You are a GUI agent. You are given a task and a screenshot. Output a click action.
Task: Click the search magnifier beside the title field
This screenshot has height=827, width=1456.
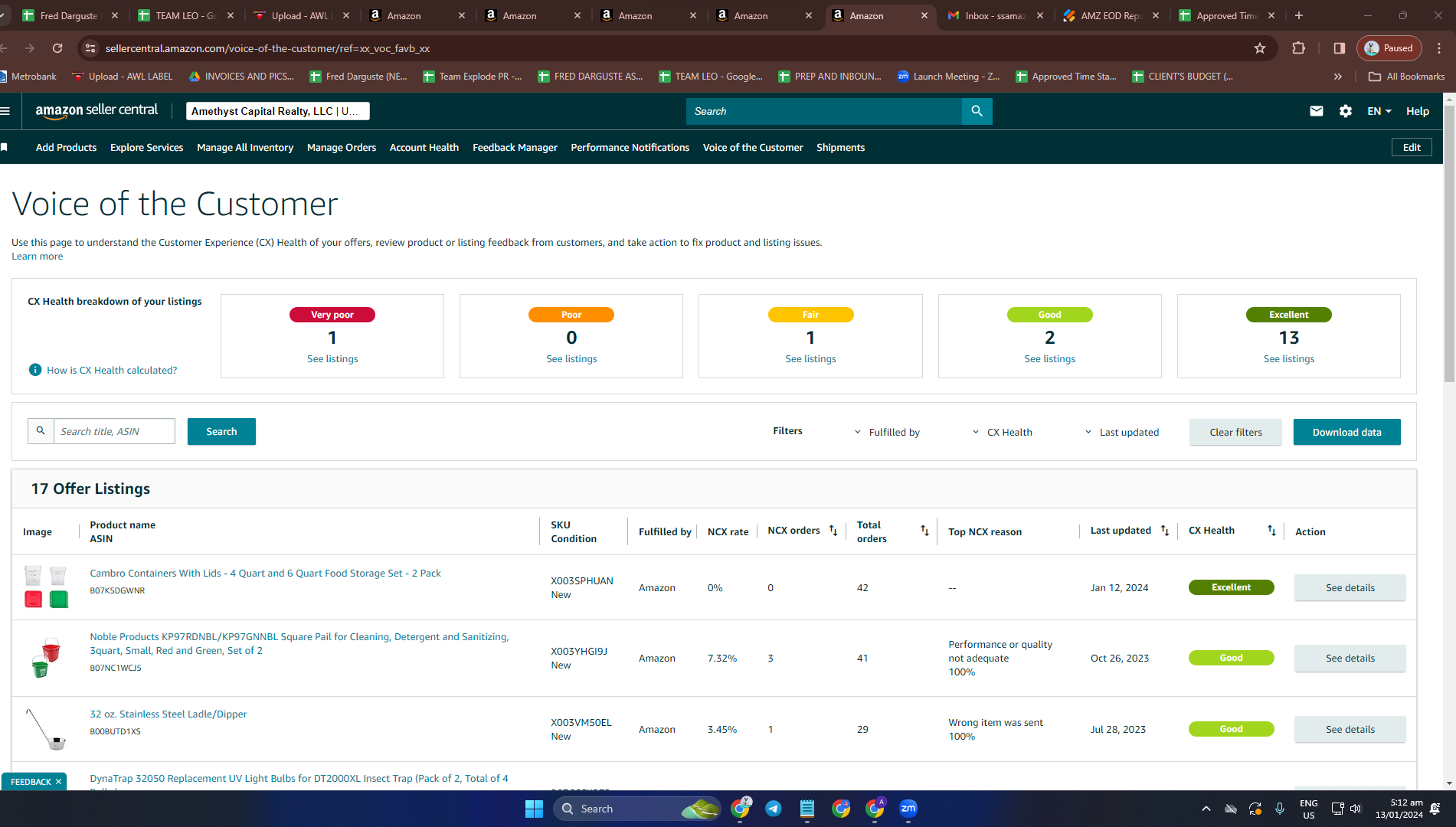click(x=41, y=431)
